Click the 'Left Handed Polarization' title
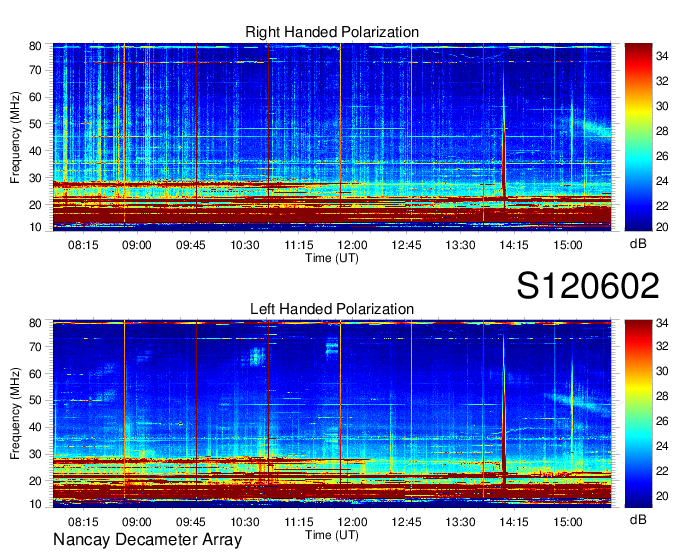 point(332,309)
